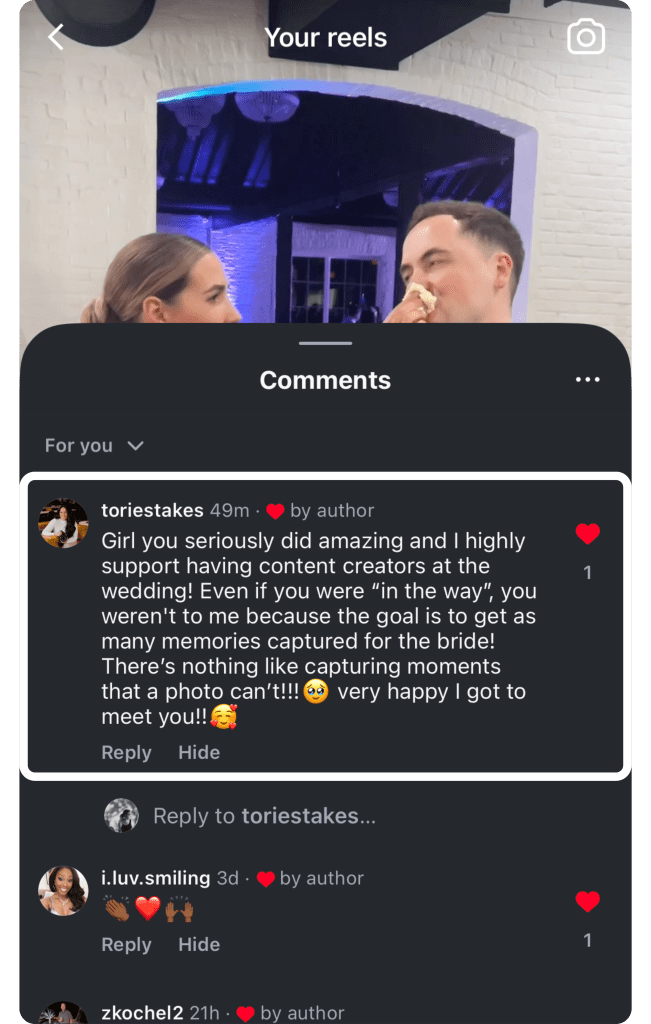Expand the "For you" sort dropdown
The width and height of the screenshot is (651, 1024).
click(x=95, y=445)
